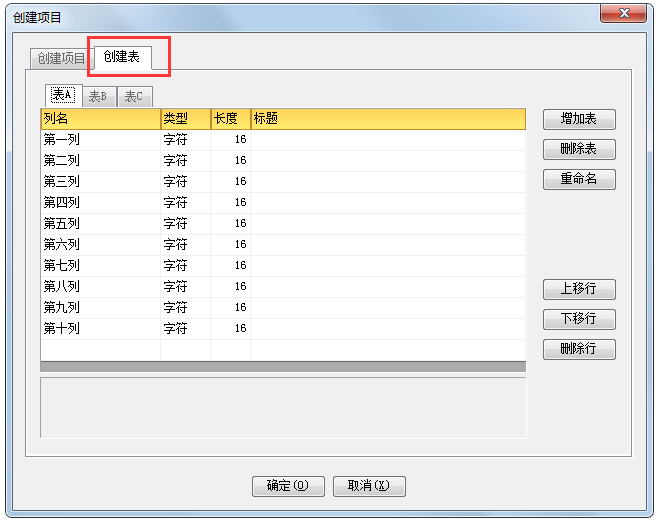658x522 pixels.
Task: Delete row using 删除行 button
Action: (x=579, y=349)
